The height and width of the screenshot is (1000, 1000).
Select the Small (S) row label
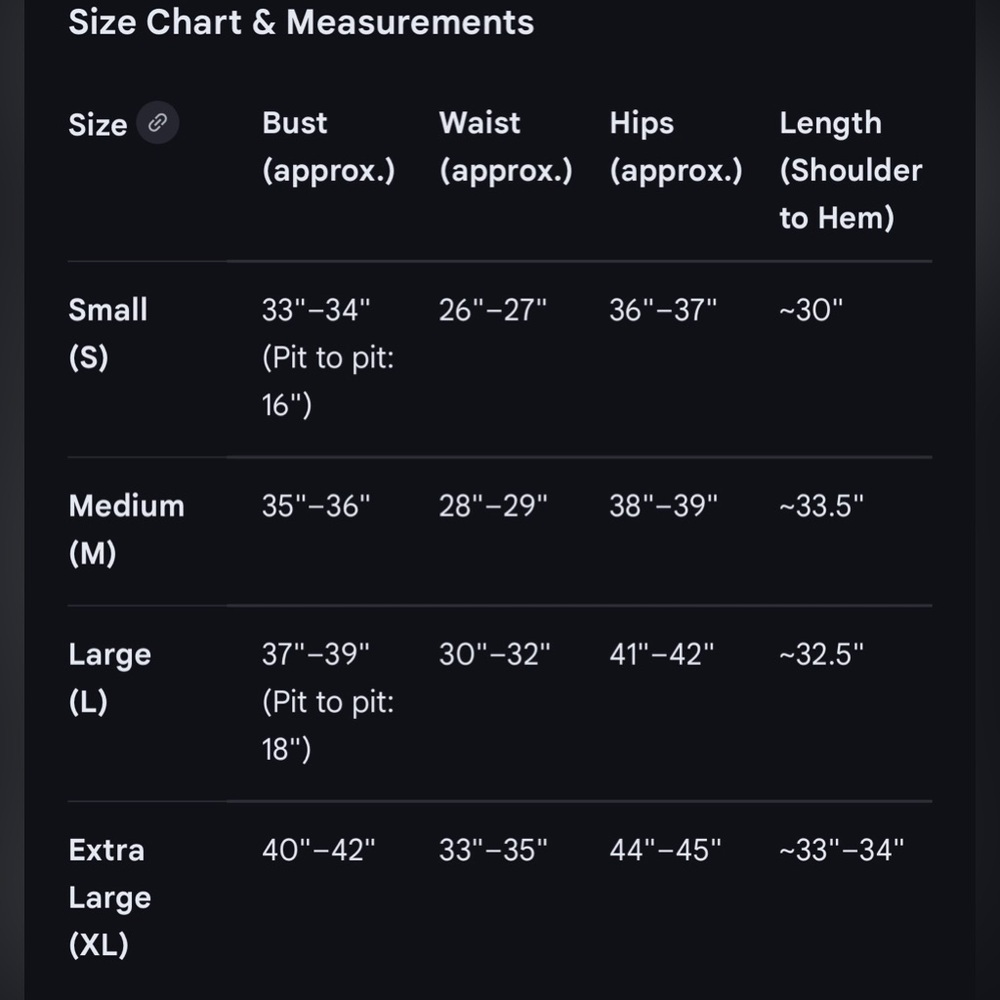(x=108, y=334)
